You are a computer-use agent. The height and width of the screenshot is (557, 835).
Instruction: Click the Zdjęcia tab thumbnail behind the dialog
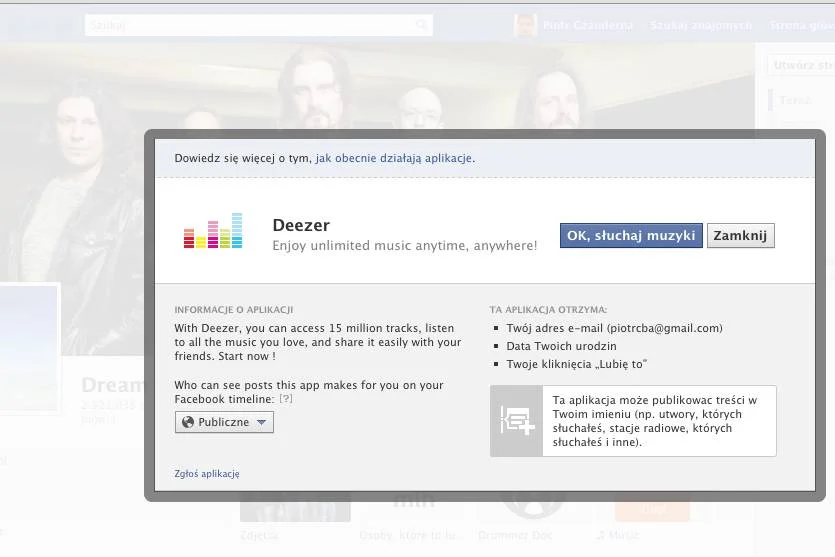pyautogui.click(x=295, y=507)
